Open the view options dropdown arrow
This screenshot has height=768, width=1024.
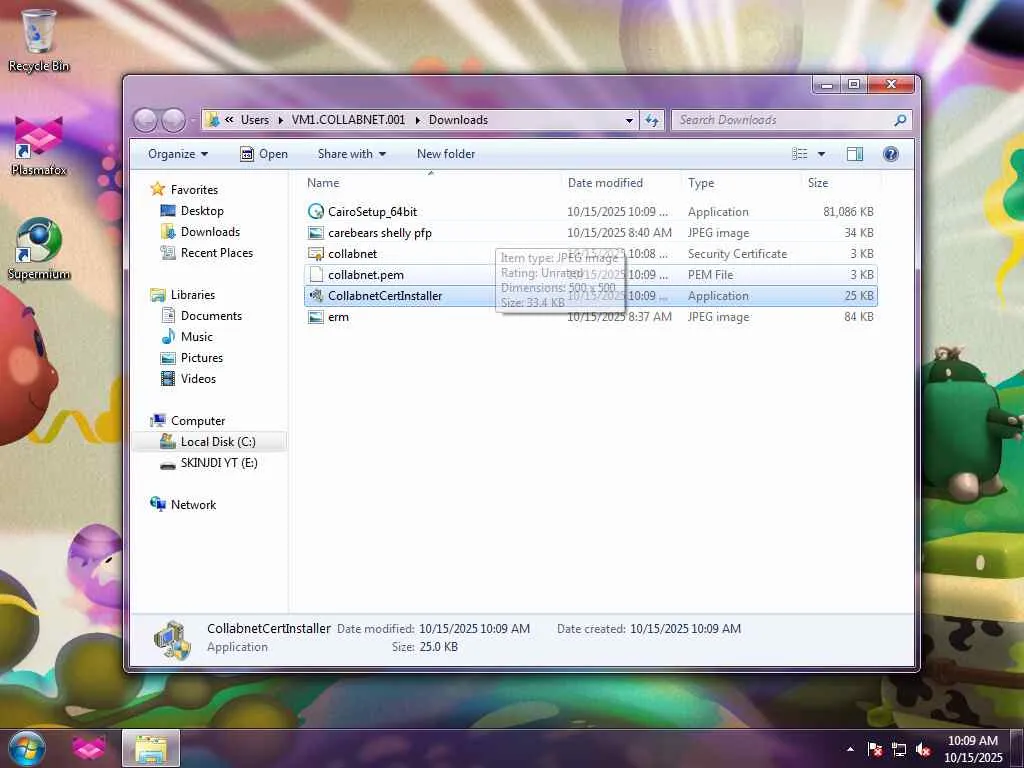click(x=822, y=154)
